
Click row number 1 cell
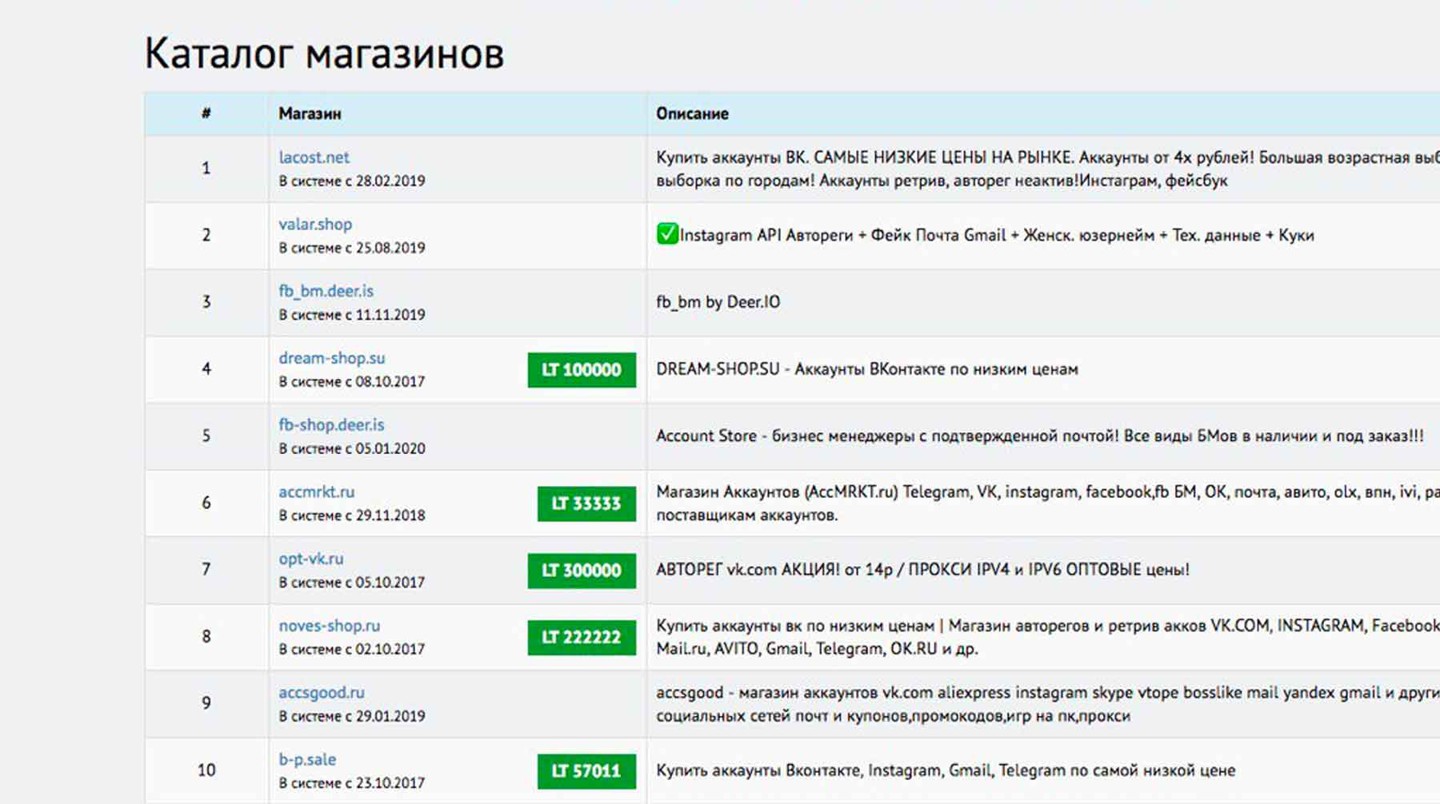coord(206,169)
